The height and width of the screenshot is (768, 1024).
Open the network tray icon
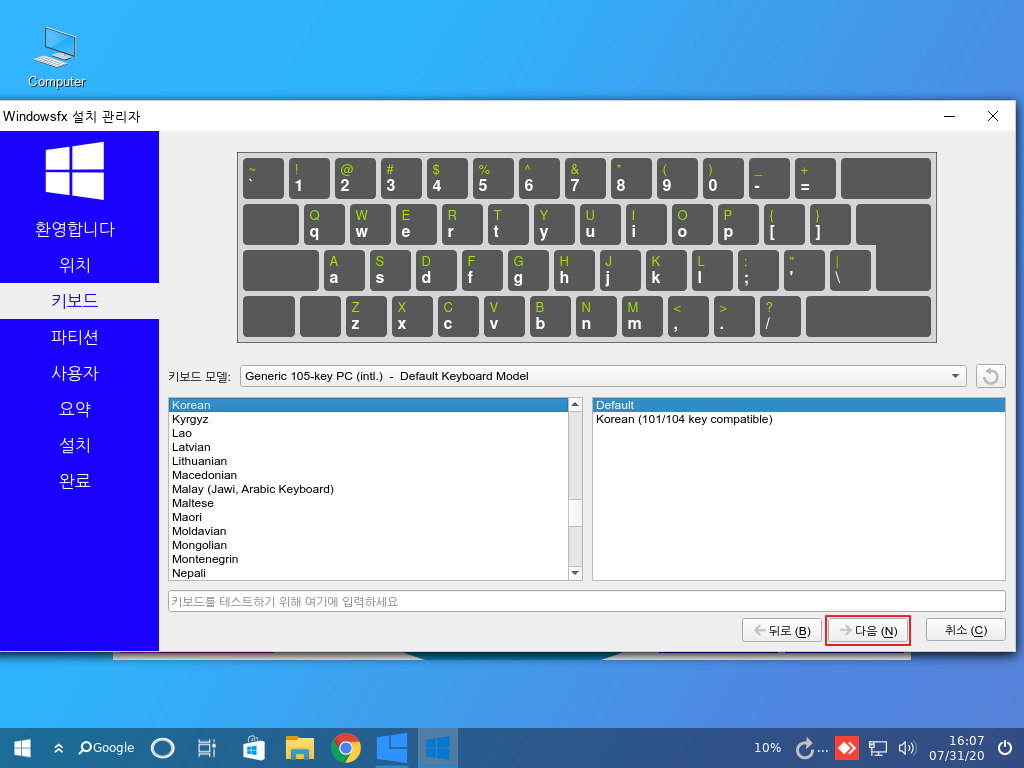point(877,748)
